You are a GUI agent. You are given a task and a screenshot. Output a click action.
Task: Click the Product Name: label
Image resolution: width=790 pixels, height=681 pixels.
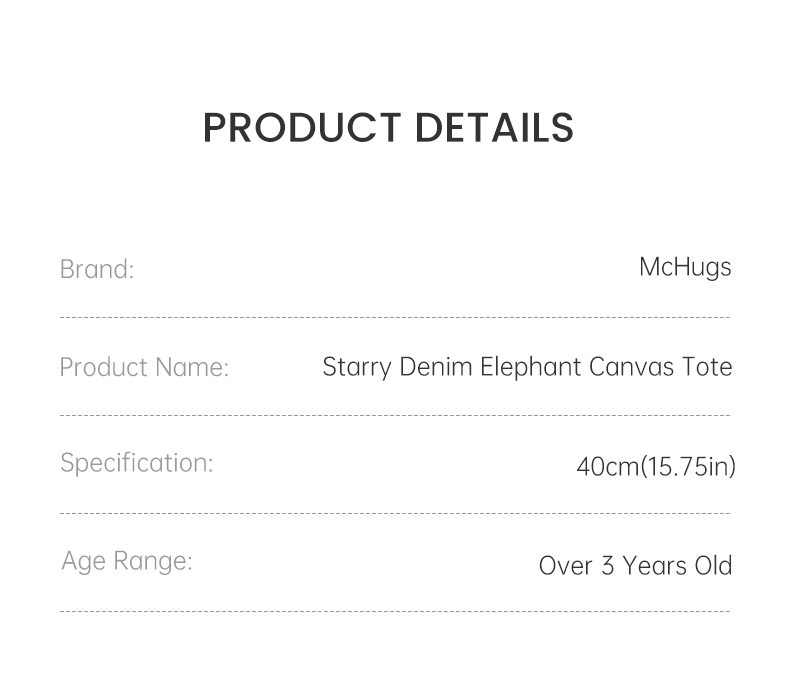pyautogui.click(x=144, y=367)
